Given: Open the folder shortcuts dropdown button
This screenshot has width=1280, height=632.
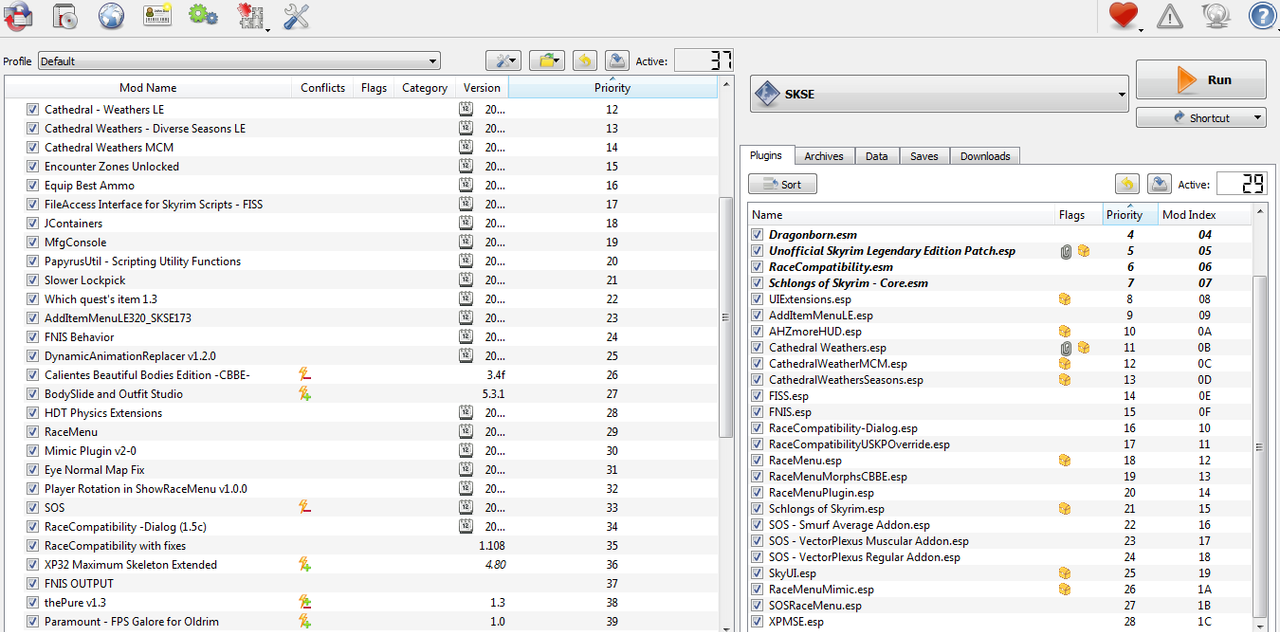Looking at the screenshot, I should 547,61.
